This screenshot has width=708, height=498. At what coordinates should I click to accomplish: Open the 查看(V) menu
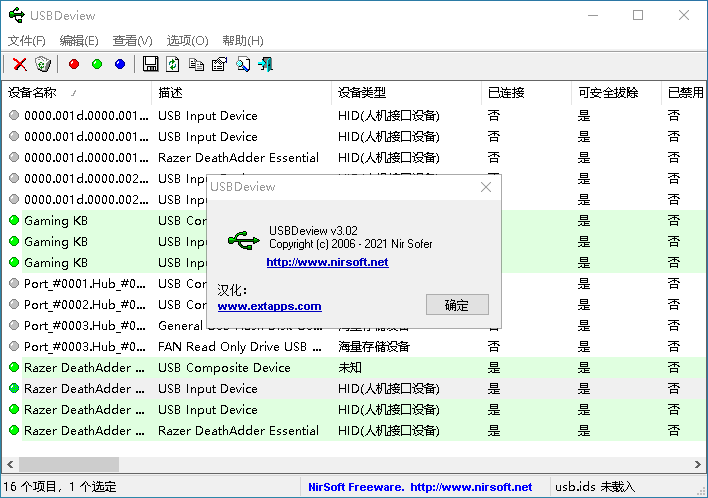click(x=132, y=41)
